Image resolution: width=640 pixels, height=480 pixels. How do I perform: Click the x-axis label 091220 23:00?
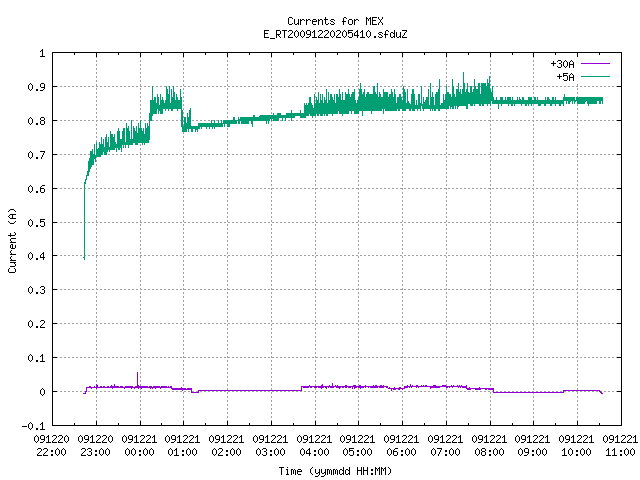tap(96, 446)
